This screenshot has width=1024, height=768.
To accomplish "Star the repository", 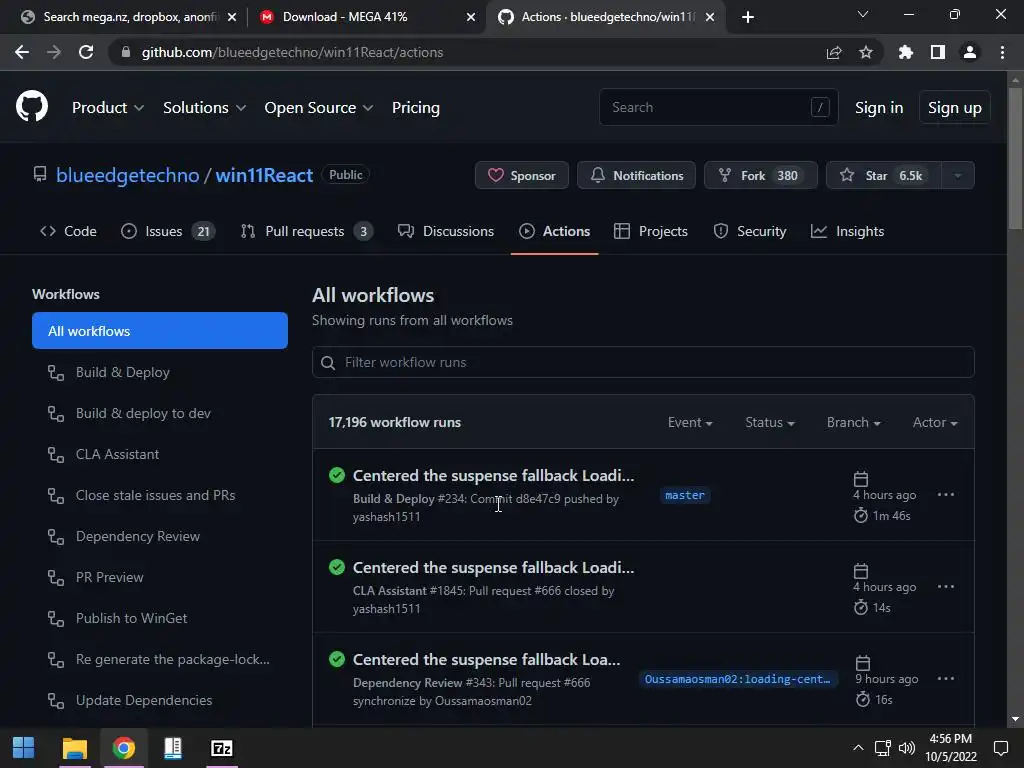I will coord(884,175).
